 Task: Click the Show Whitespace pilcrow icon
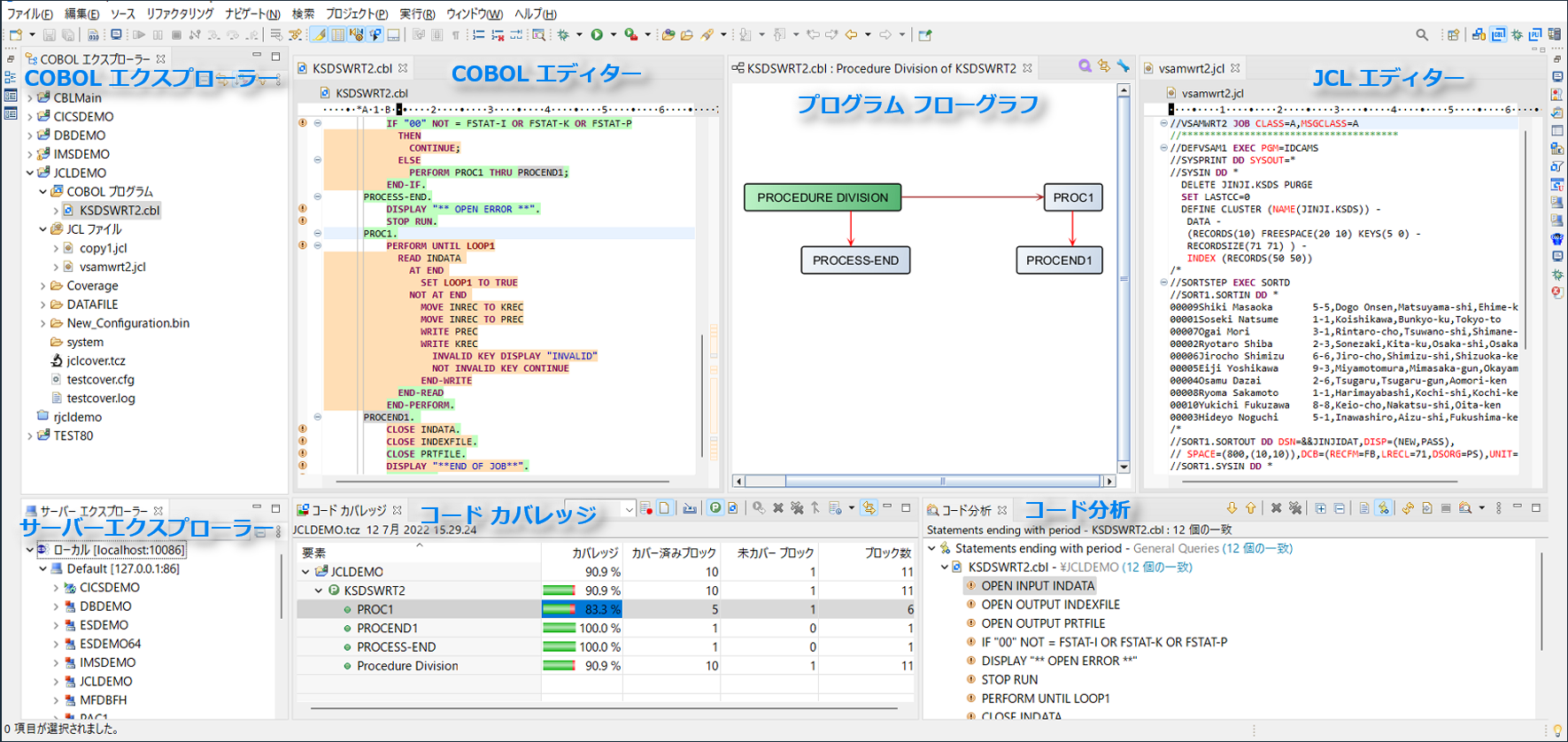456,35
